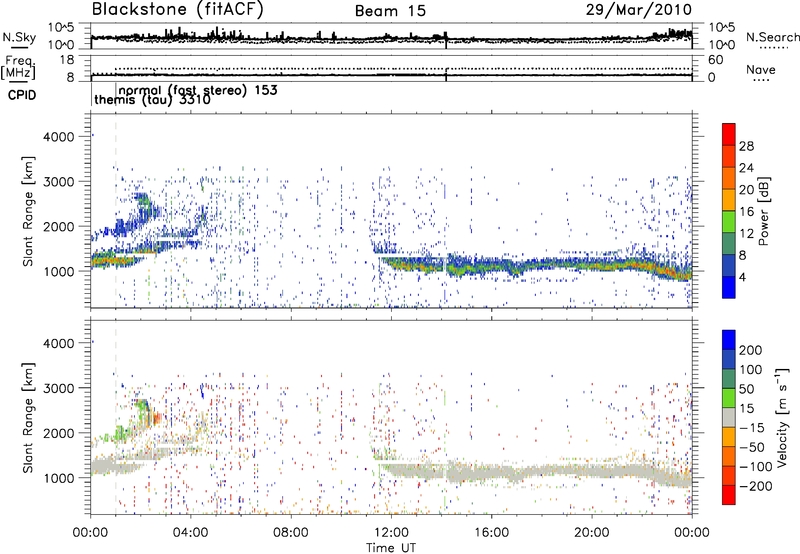800x554 pixels.
Task: Click the '18' frequency axis tick
Action: (67, 60)
